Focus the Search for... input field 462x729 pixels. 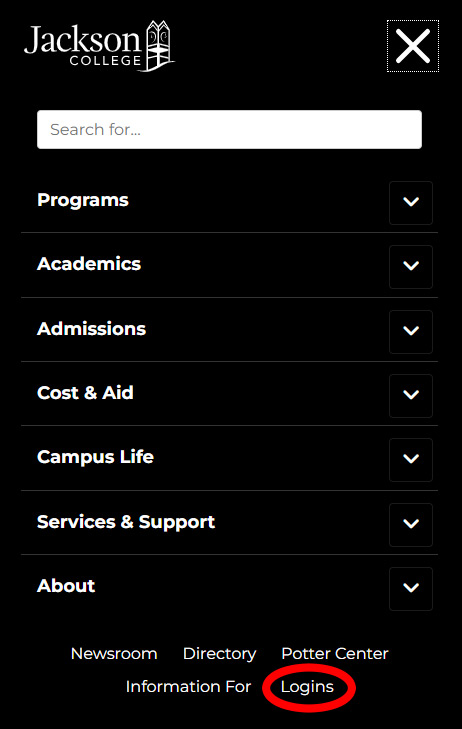pyautogui.click(x=230, y=129)
